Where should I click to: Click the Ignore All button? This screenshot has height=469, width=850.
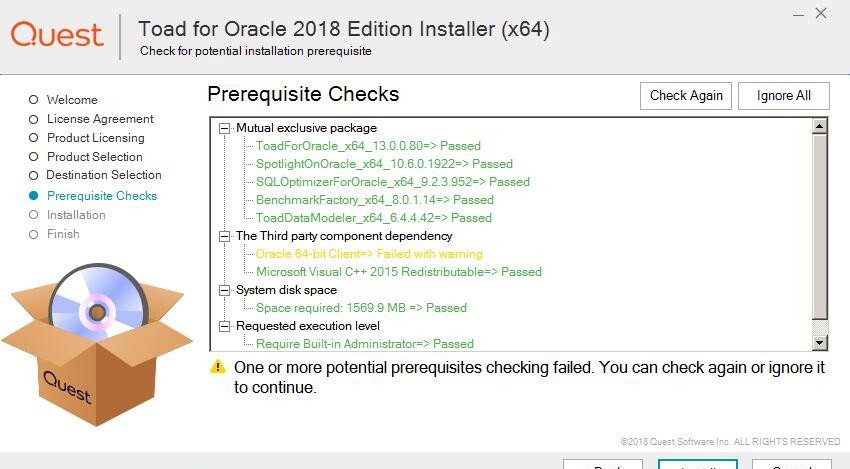click(x=783, y=96)
